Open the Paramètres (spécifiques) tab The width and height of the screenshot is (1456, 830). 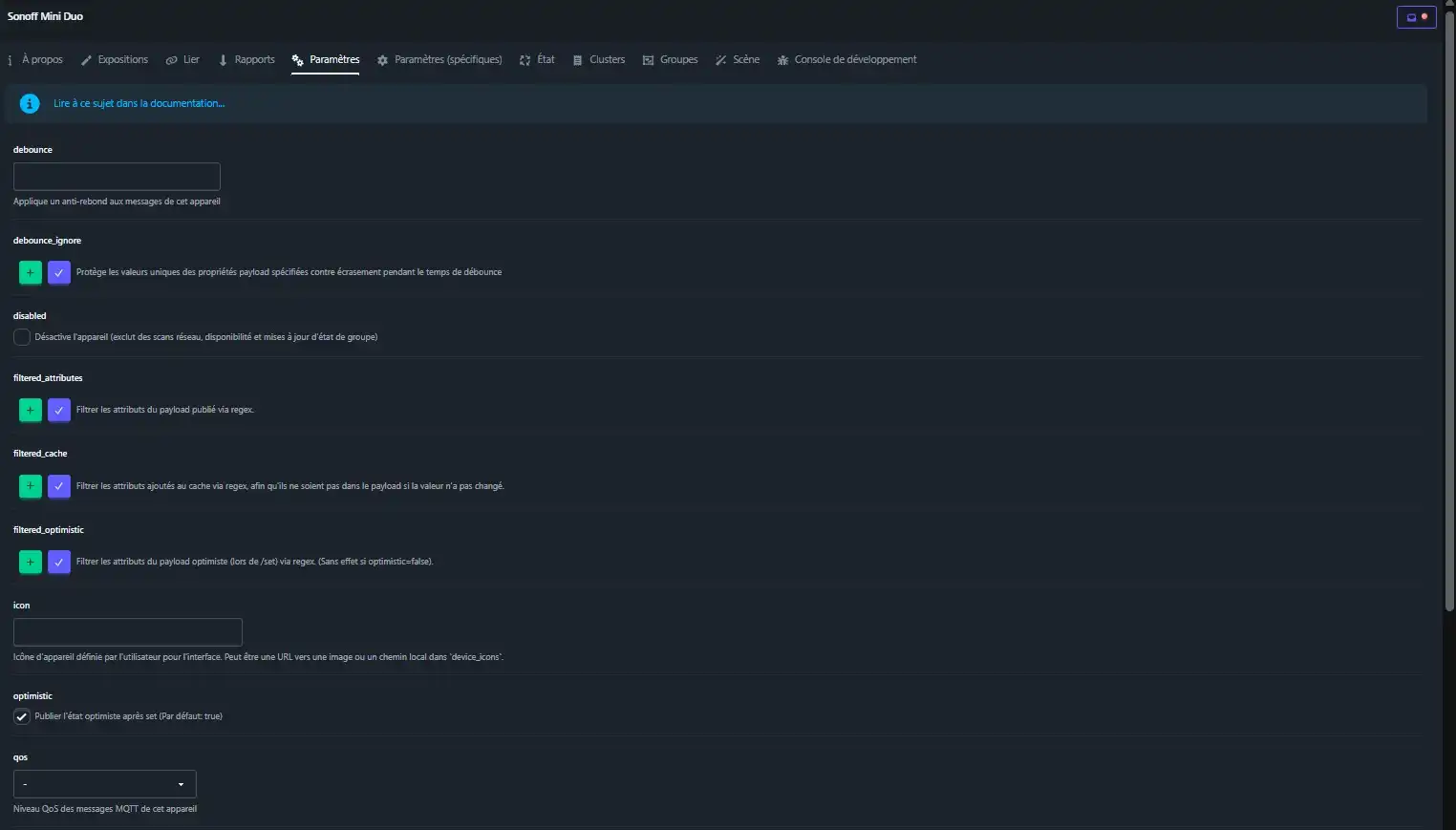tap(439, 59)
